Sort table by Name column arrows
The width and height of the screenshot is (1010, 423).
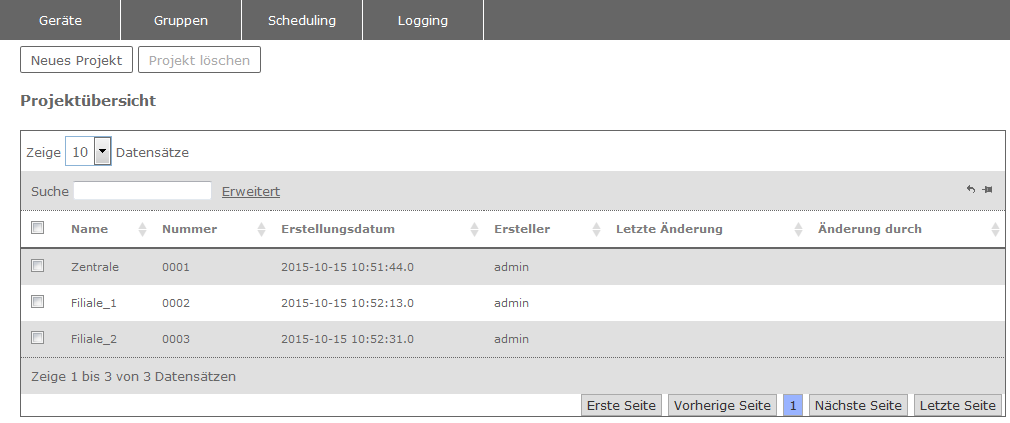point(142,230)
